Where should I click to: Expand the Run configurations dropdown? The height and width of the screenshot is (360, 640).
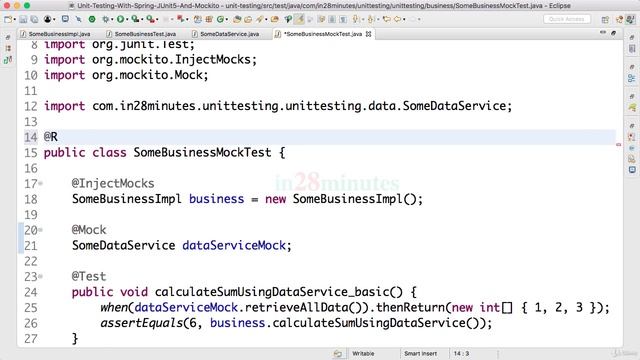(x=127, y=19)
